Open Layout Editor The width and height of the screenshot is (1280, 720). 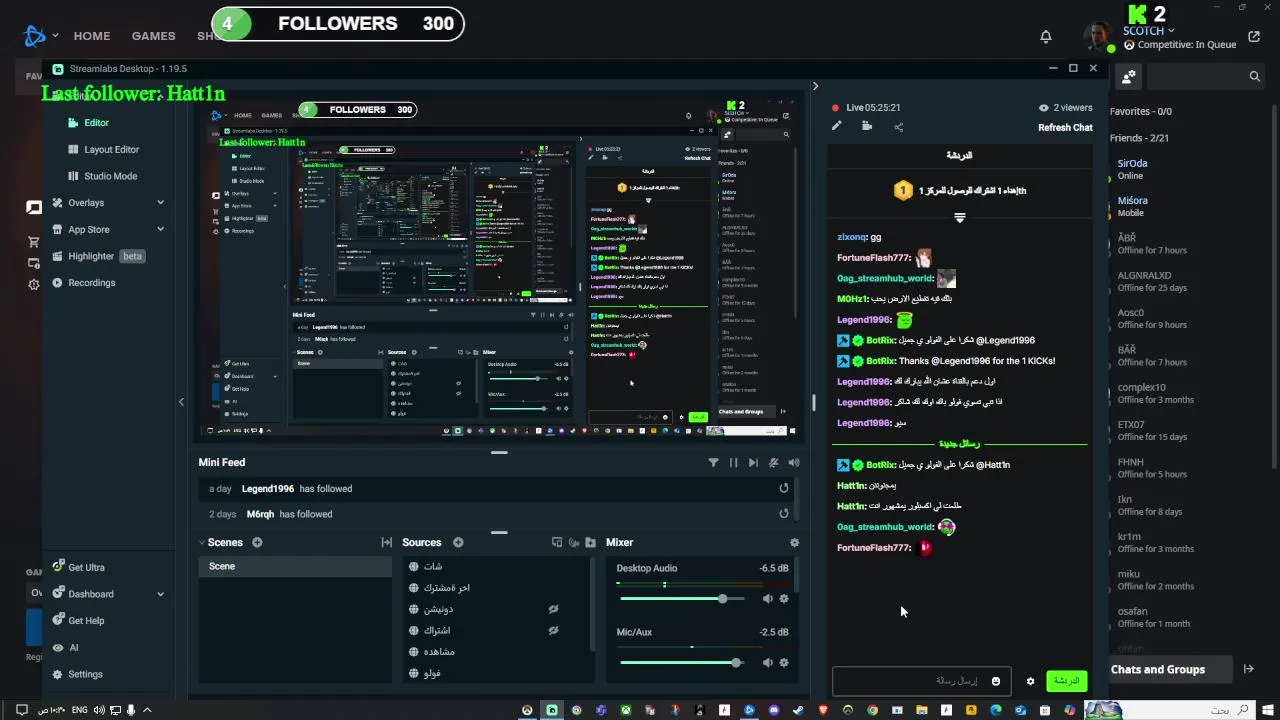[x=111, y=150]
